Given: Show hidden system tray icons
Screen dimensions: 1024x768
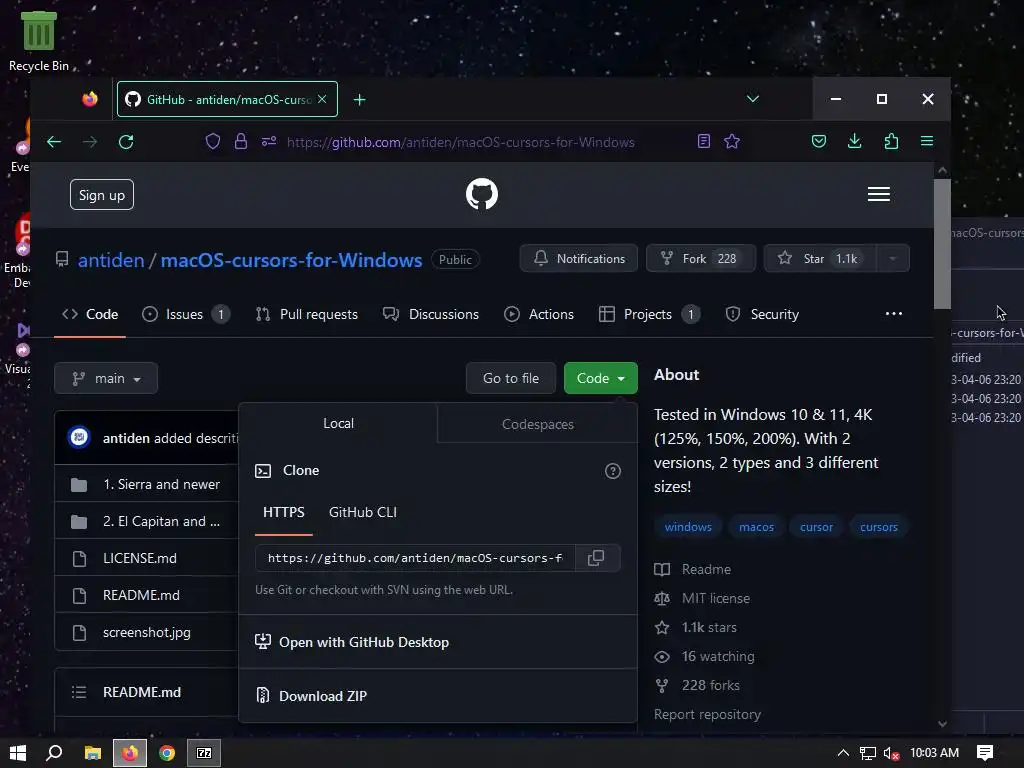Looking at the screenshot, I should pos(843,753).
